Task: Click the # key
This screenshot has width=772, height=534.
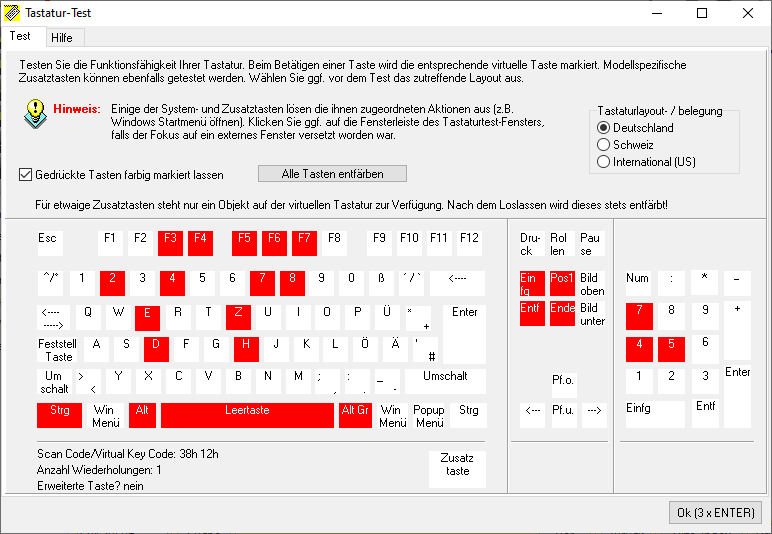Action: point(425,349)
